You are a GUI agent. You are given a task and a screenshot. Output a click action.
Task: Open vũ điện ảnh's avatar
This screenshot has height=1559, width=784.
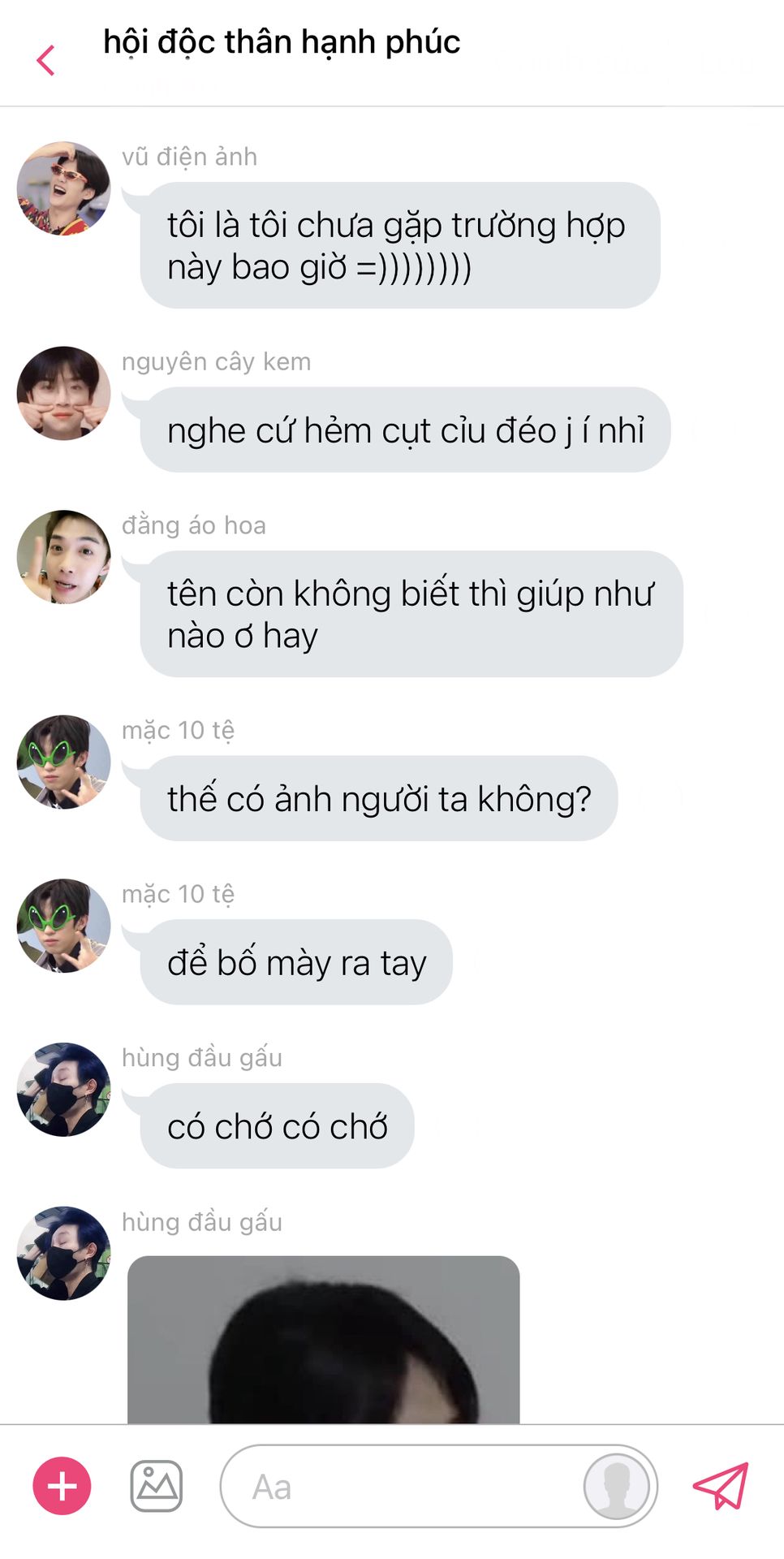click(x=63, y=188)
